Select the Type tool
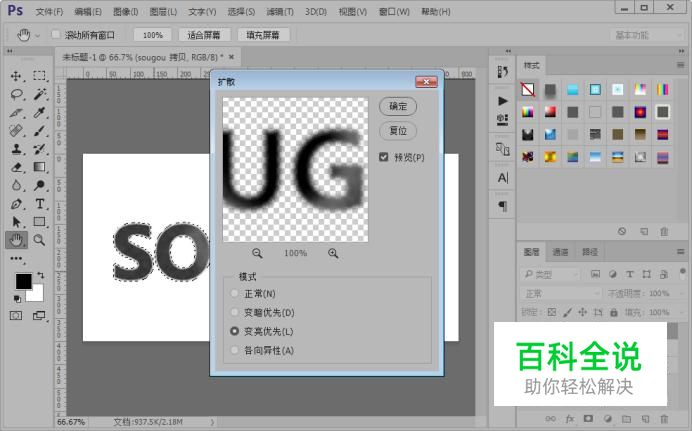 coord(39,204)
